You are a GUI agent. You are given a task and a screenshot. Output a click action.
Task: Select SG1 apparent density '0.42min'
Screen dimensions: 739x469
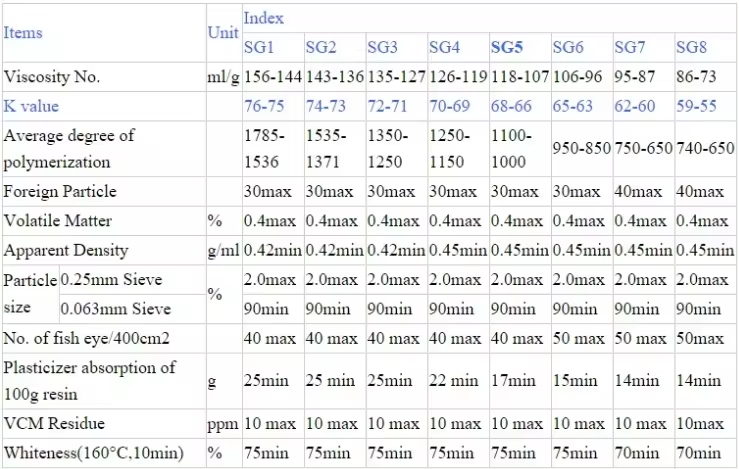pos(273,250)
